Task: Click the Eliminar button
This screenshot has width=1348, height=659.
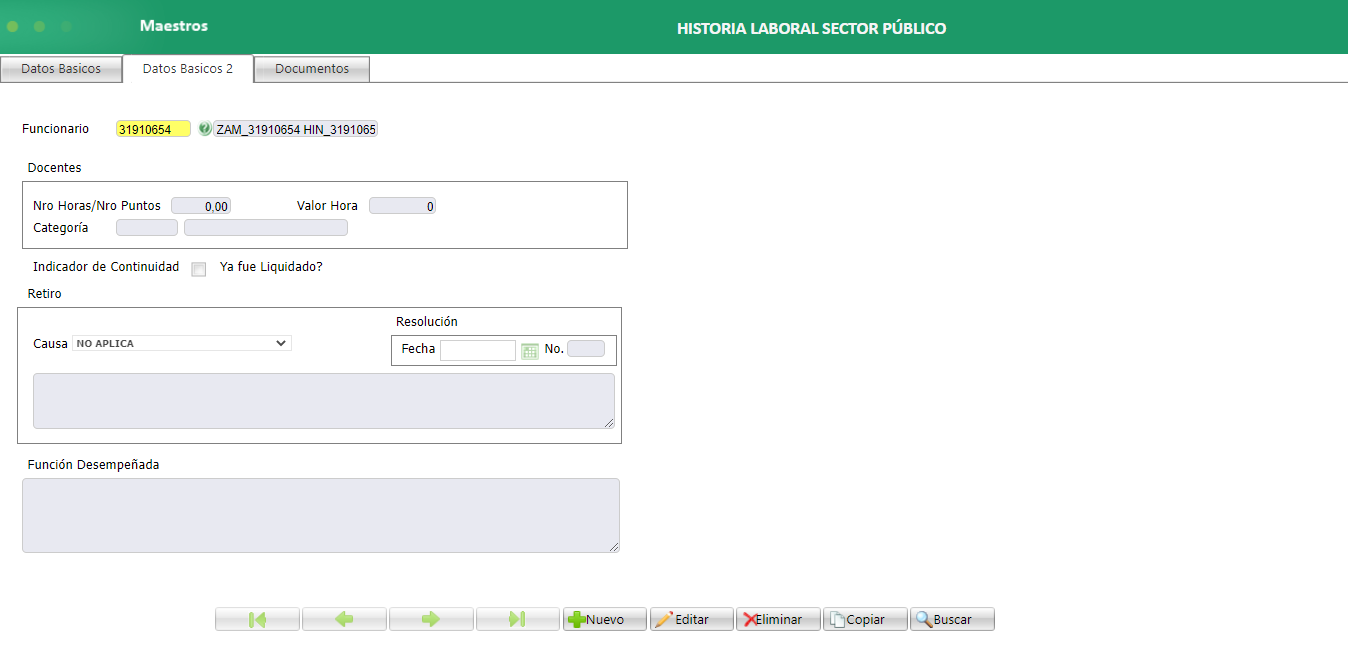Action: click(779, 620)
